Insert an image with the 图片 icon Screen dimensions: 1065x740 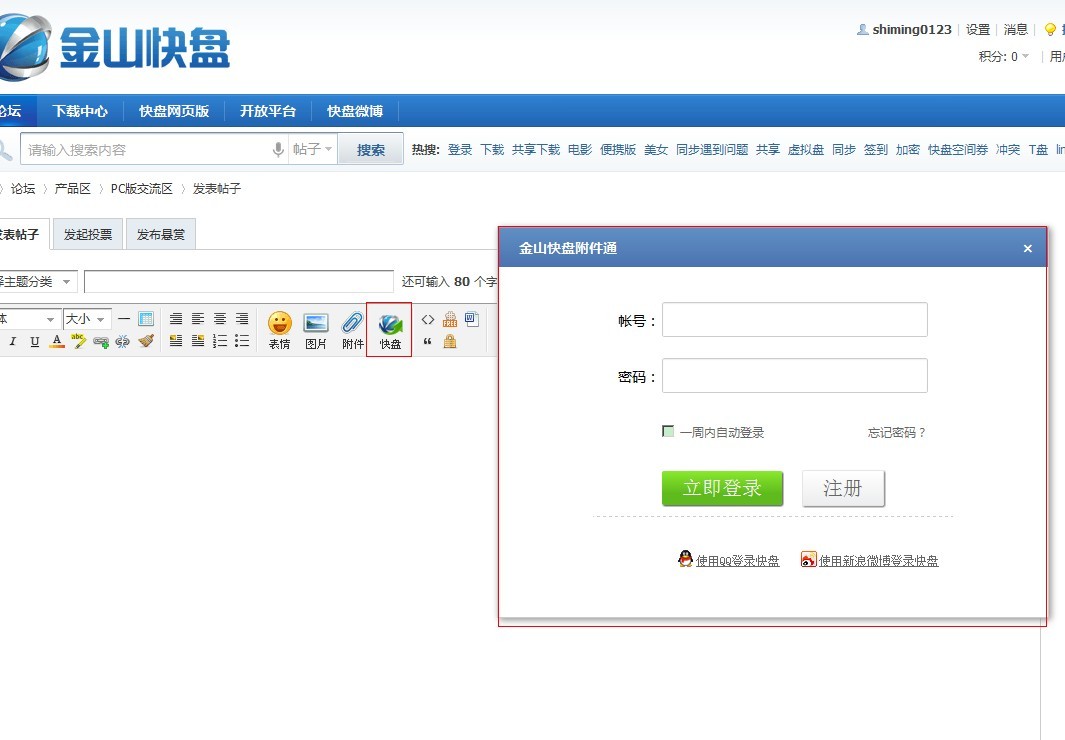point(316,327)
